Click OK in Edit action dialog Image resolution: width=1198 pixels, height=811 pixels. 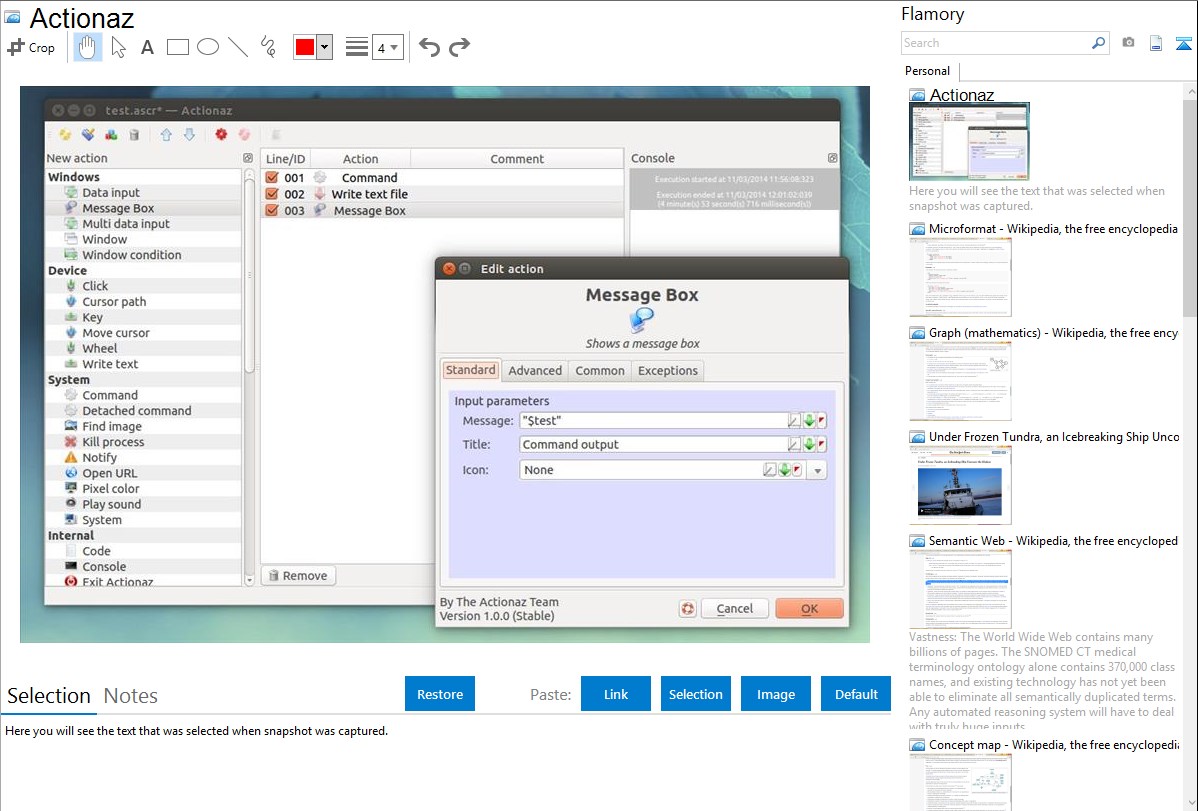pos(809,608)
